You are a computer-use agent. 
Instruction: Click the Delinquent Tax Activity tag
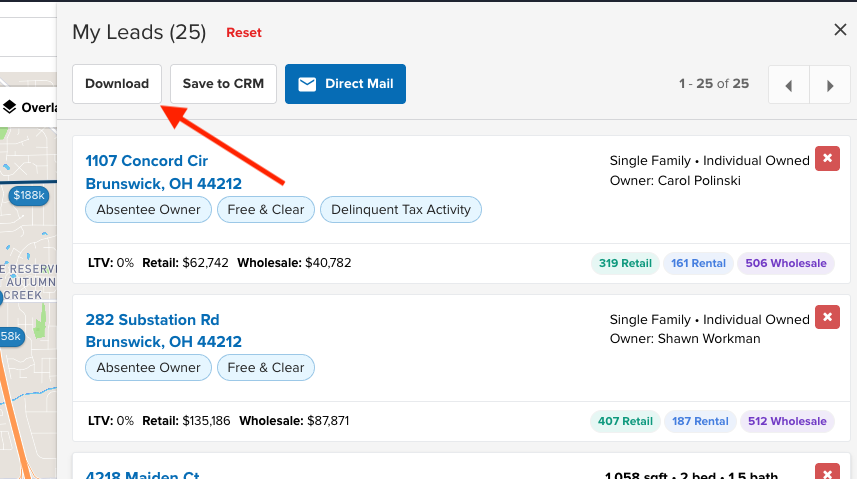pos(401,209)
